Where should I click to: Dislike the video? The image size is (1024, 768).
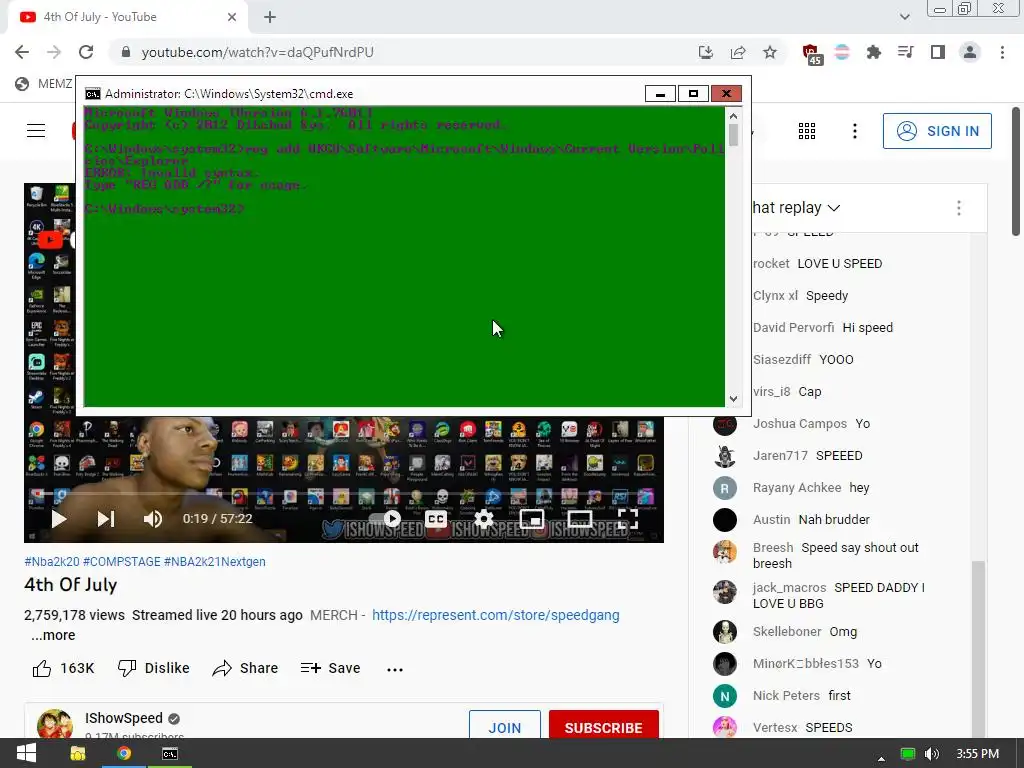tap(153, 668)
